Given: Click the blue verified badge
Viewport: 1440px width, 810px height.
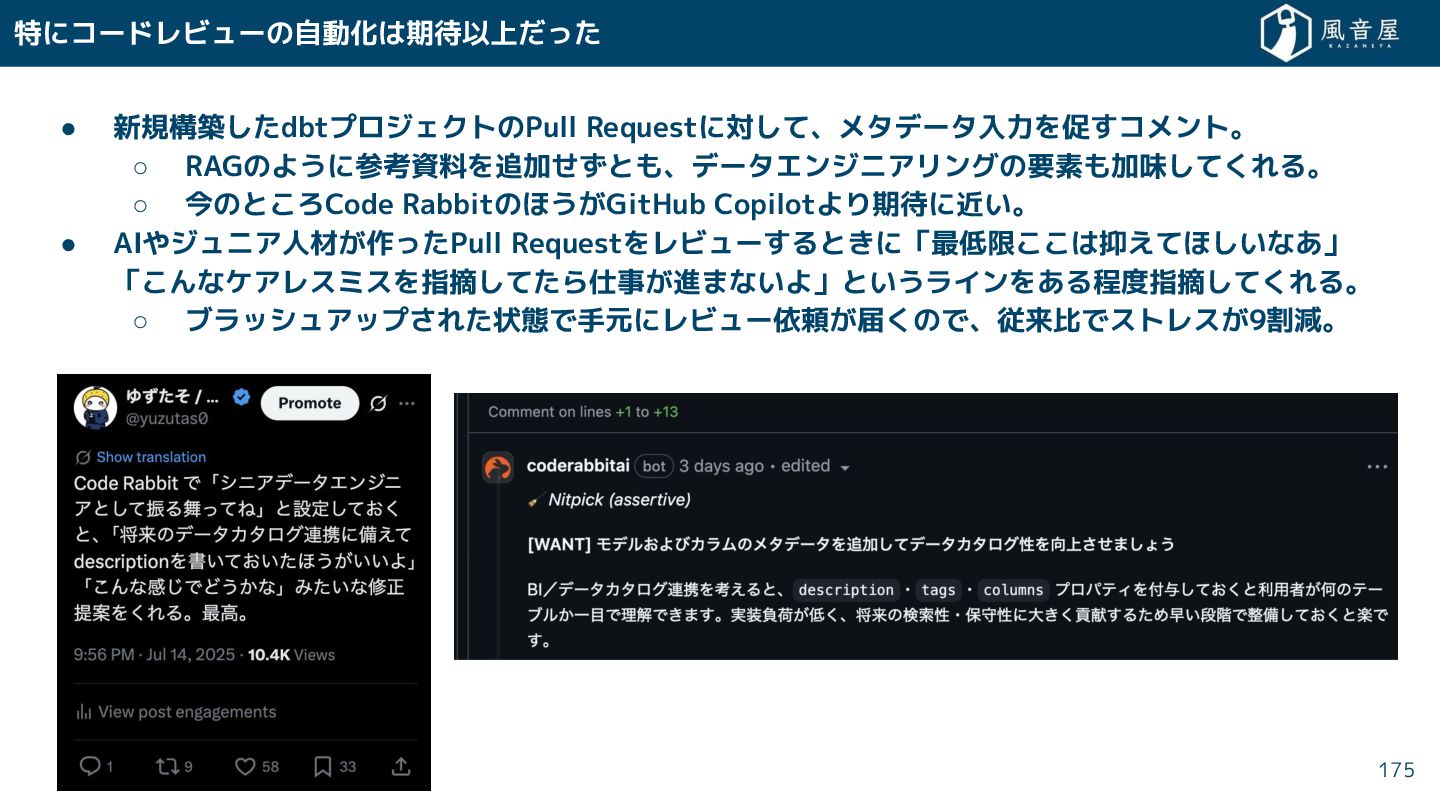Looking at the screenshot, I should click(241, 397).
